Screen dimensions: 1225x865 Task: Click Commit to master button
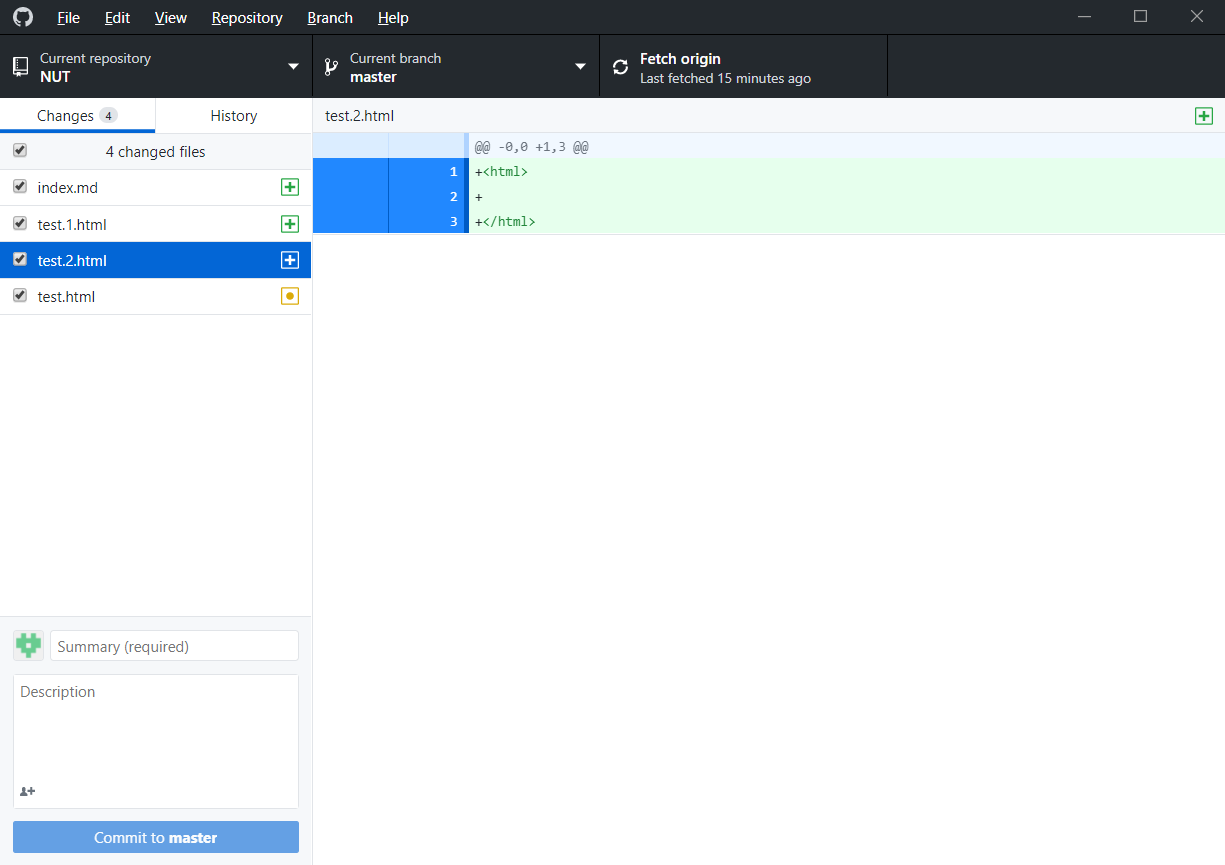click(x=156, y=837)
